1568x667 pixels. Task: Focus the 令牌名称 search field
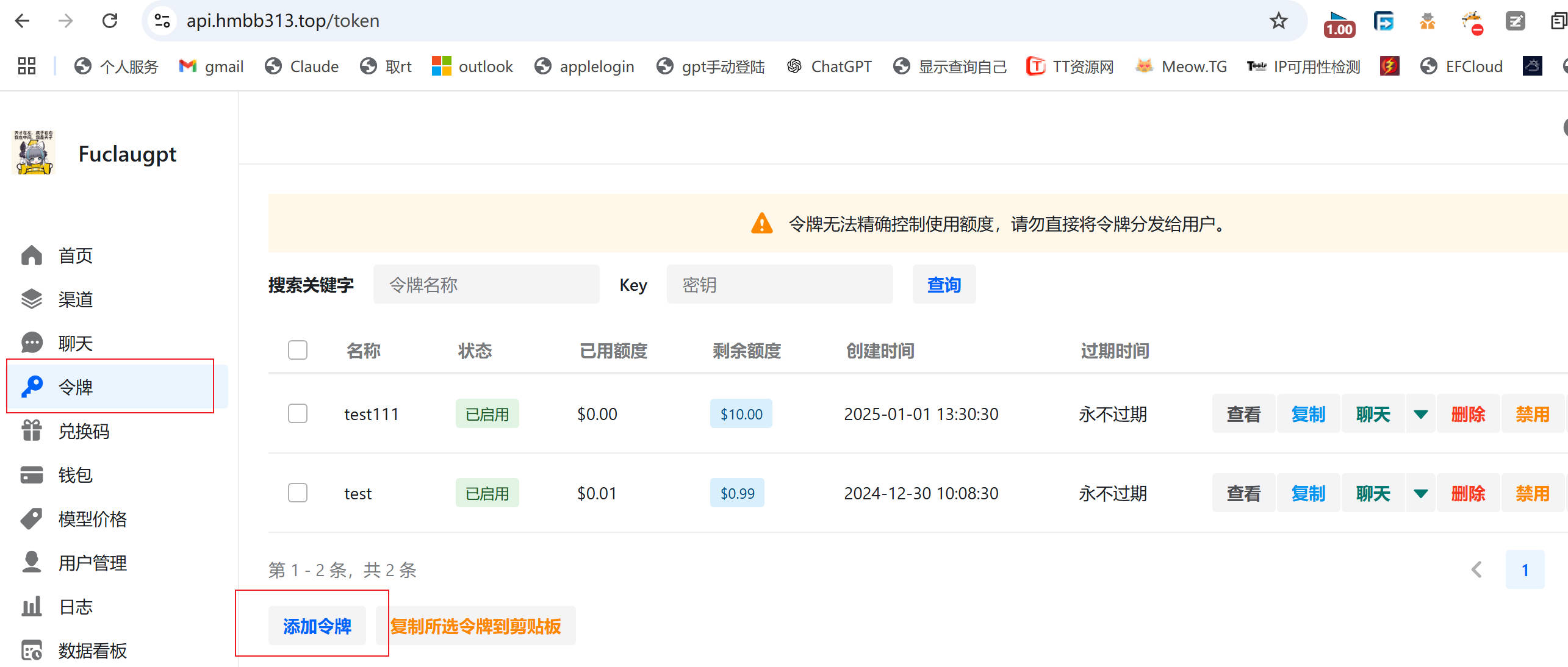click(486, 285)
